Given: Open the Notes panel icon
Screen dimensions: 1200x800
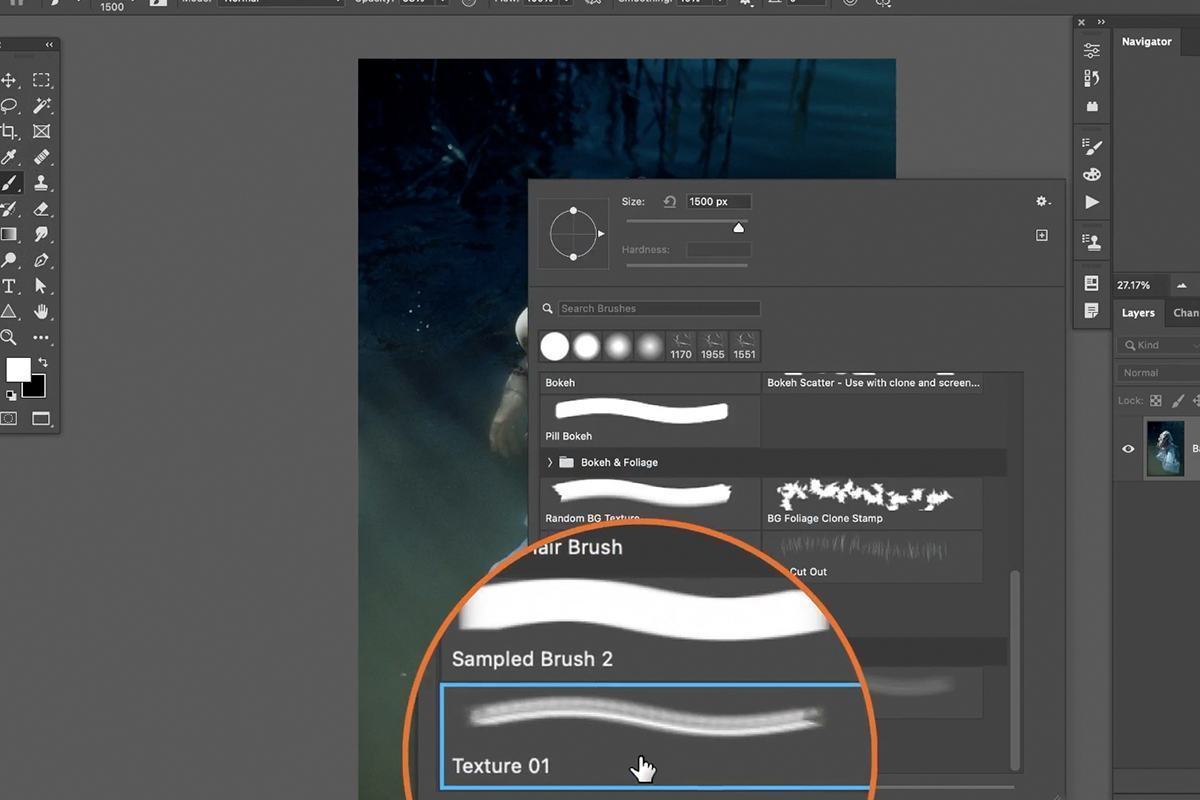Looking at the screenshot, I should coord(1092,310).
